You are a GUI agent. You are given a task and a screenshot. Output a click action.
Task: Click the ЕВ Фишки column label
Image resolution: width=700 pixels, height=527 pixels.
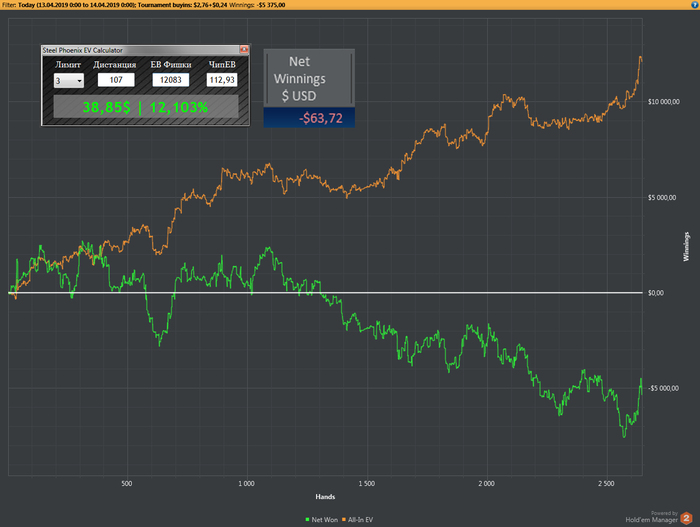tap(171, 65)
